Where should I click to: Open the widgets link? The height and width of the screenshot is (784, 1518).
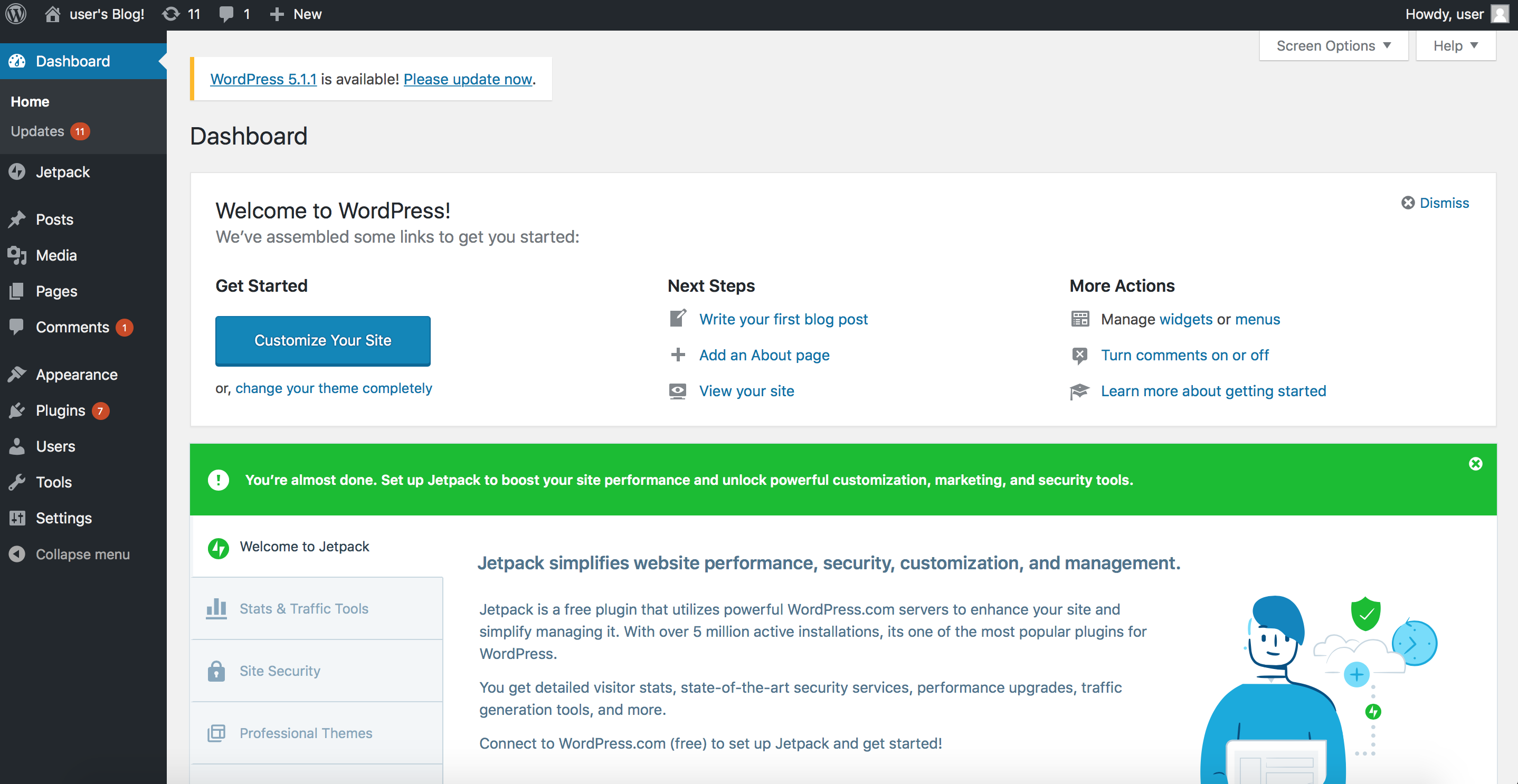point(1185,319)
